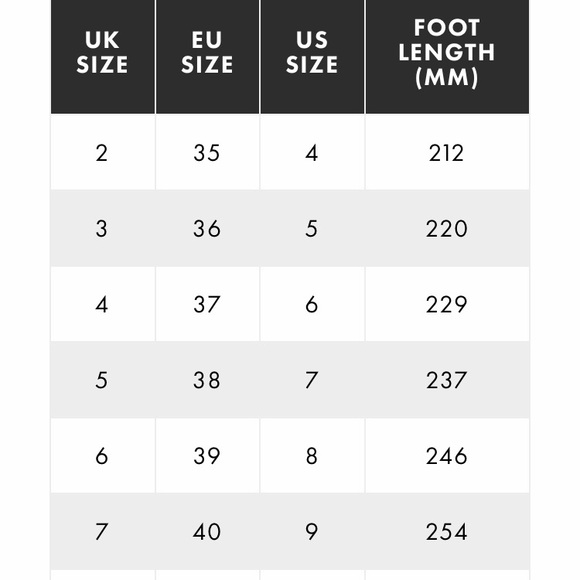This screenshot has width=580, height=580.
Task: Select EU size 36 cell
Action: tap(208, 228)
